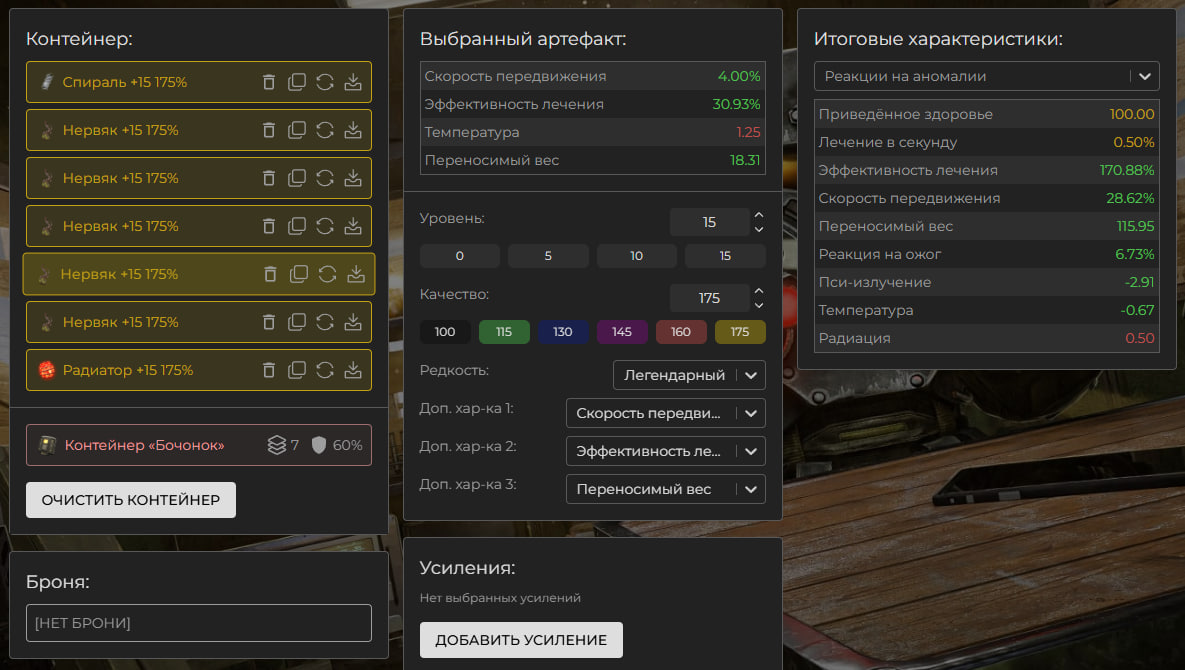This screenshot has height=670, width=1185.
Task: Choose the blue 130 quality swatch
Action: click(563, 332)
